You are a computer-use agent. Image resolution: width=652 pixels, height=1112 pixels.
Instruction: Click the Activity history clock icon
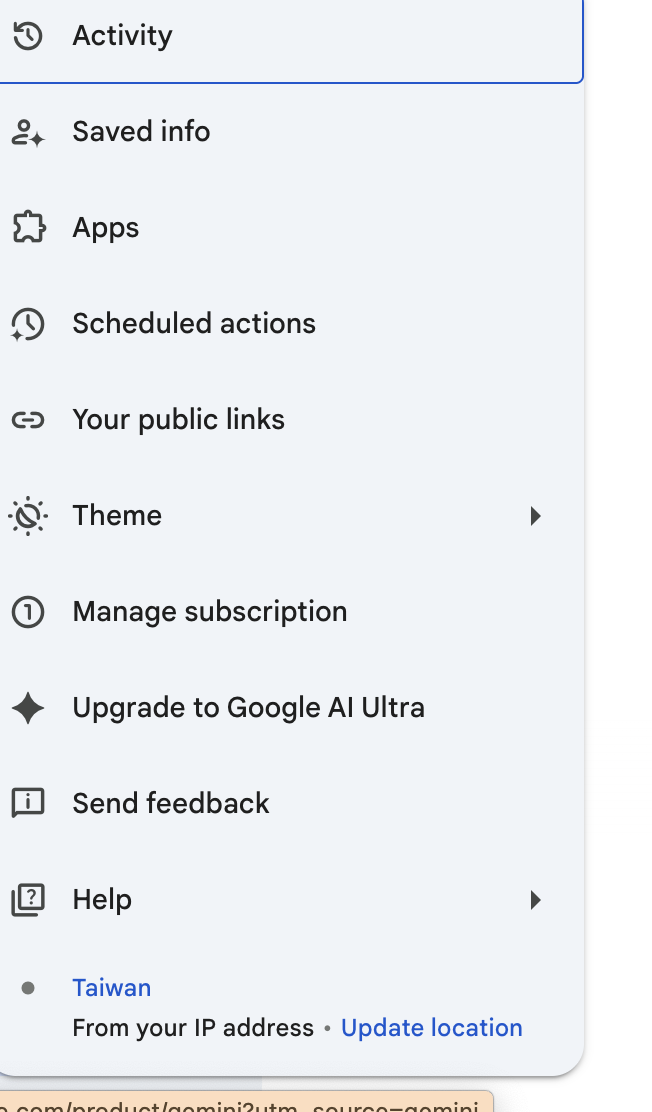click(28, 35)
